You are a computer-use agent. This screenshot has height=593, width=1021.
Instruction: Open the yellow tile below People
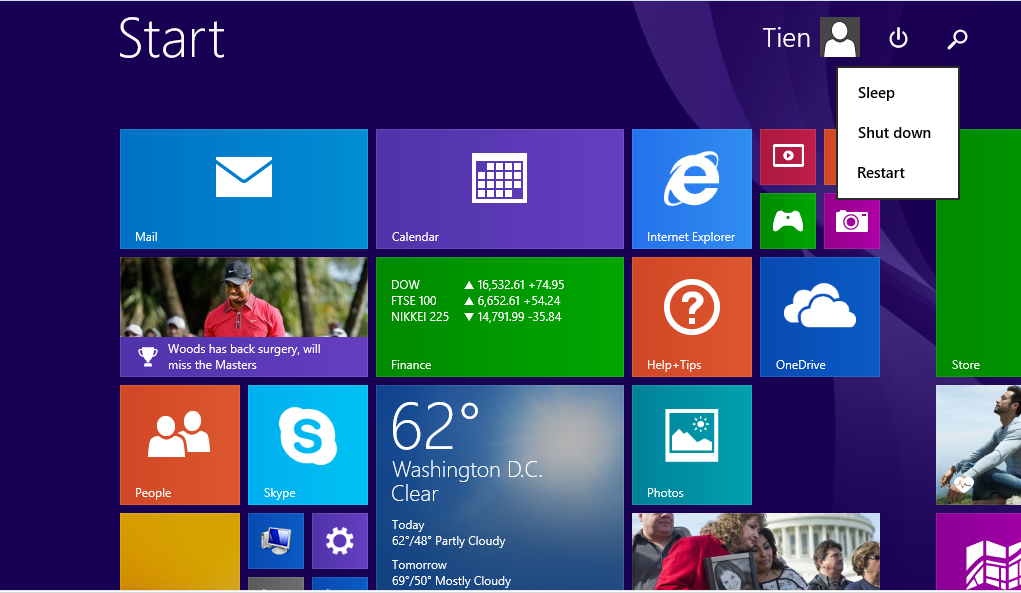tap(180, 552)
